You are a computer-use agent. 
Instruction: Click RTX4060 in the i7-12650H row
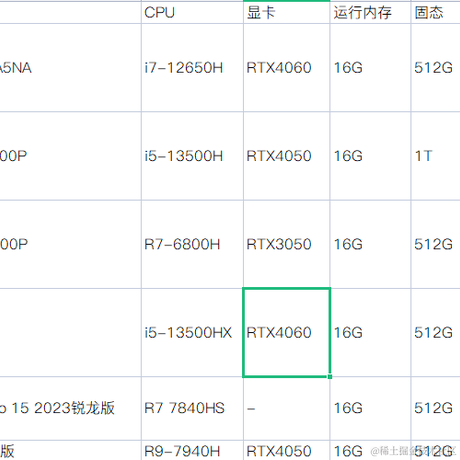287,68
